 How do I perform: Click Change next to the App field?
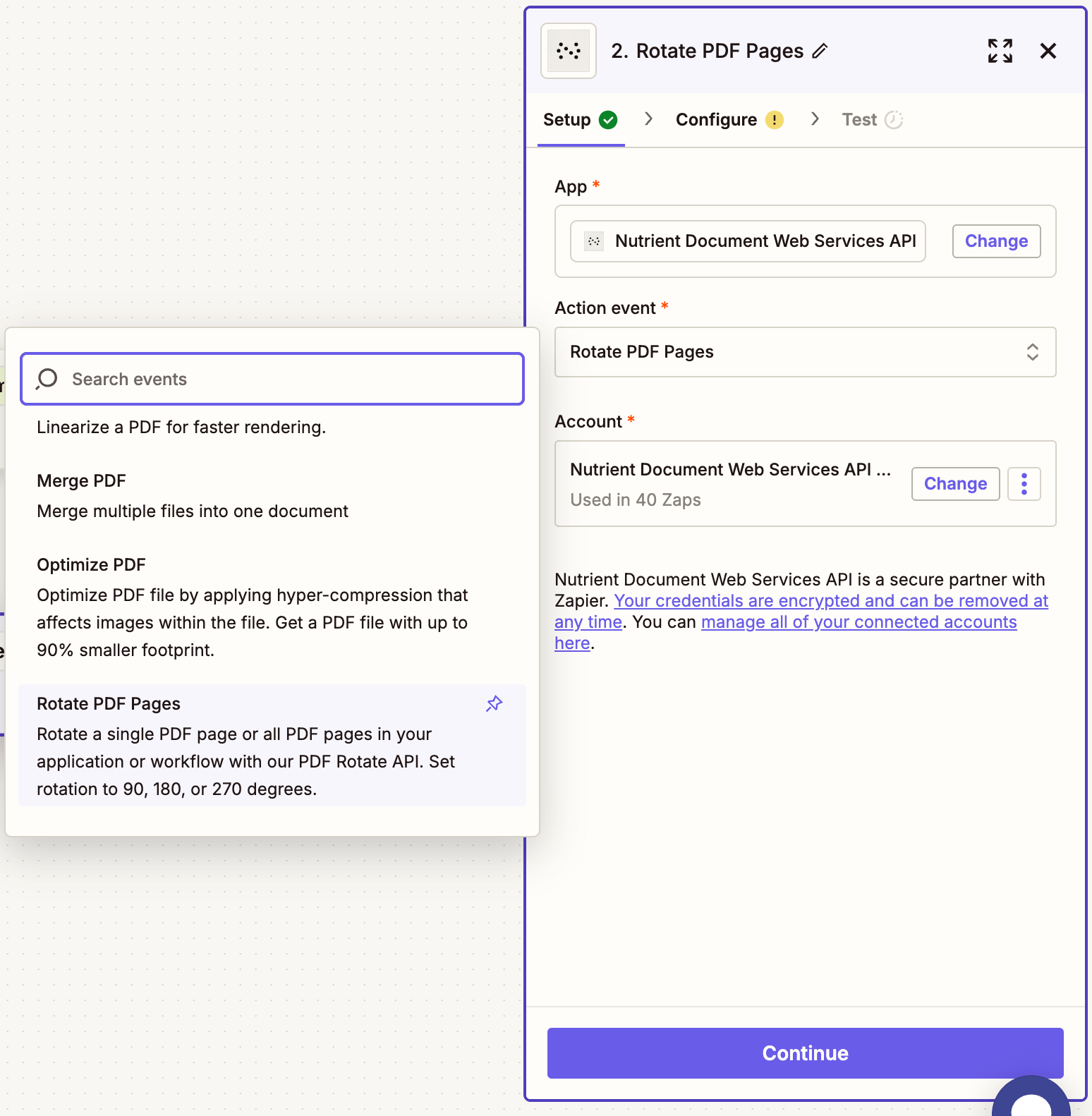[996, 241]
